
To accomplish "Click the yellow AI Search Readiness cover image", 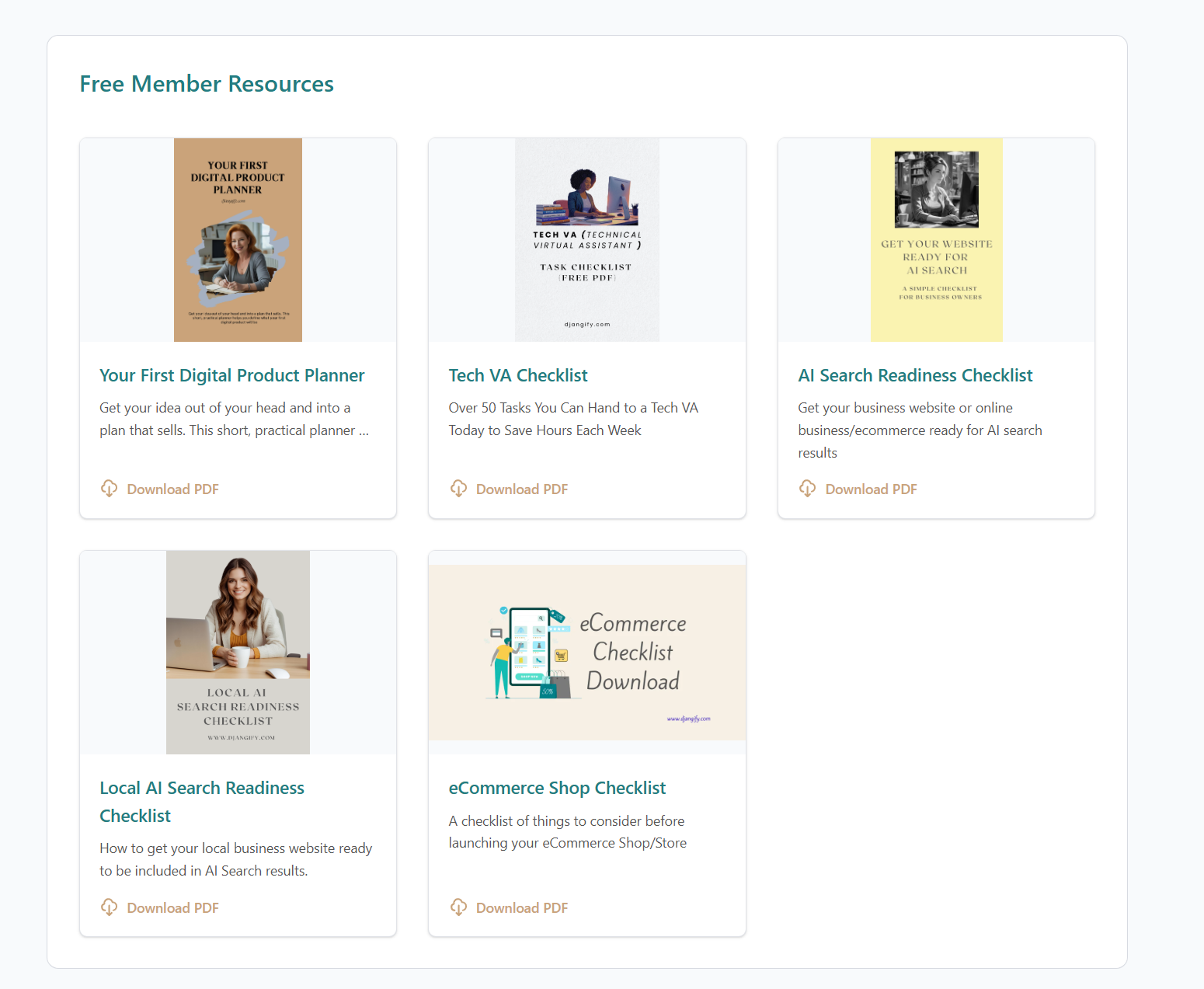I will pyautogui.click(x=936, y=239).
